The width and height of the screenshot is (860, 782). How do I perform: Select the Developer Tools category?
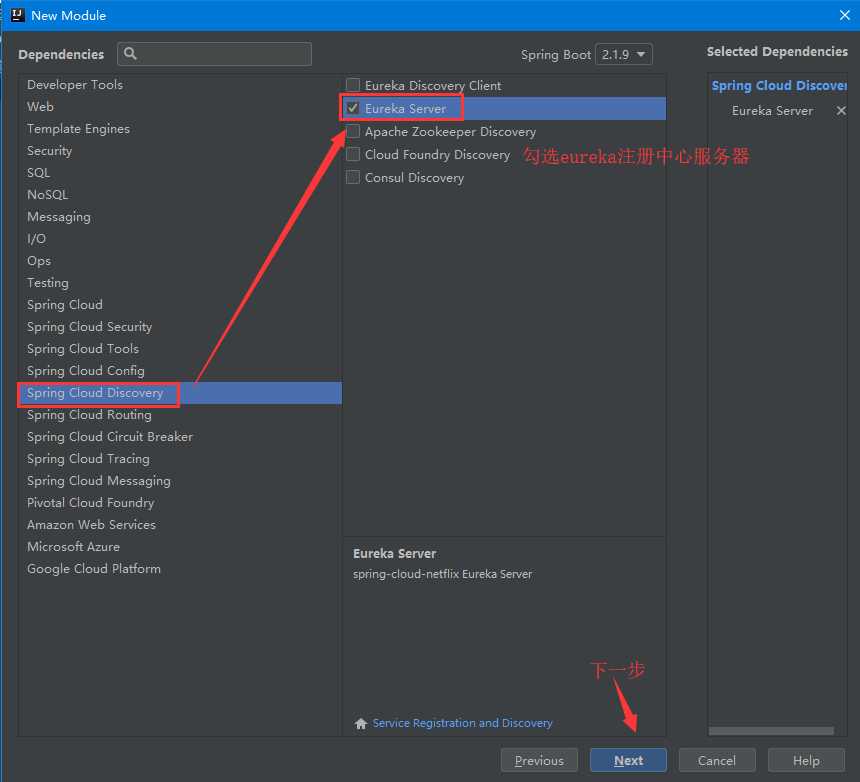(x=179, y=84)
